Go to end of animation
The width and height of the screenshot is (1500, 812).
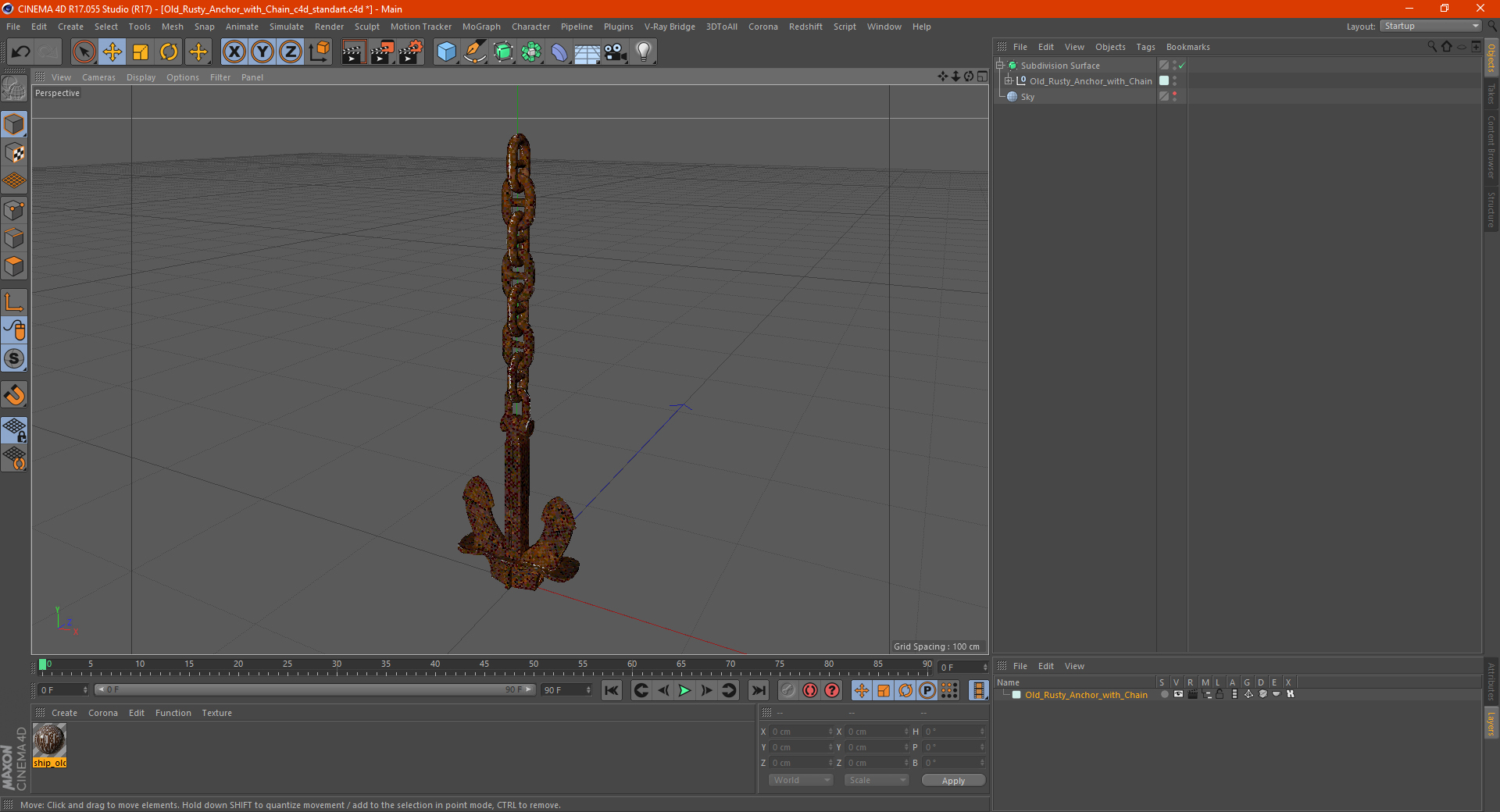[x=758, y=690]
